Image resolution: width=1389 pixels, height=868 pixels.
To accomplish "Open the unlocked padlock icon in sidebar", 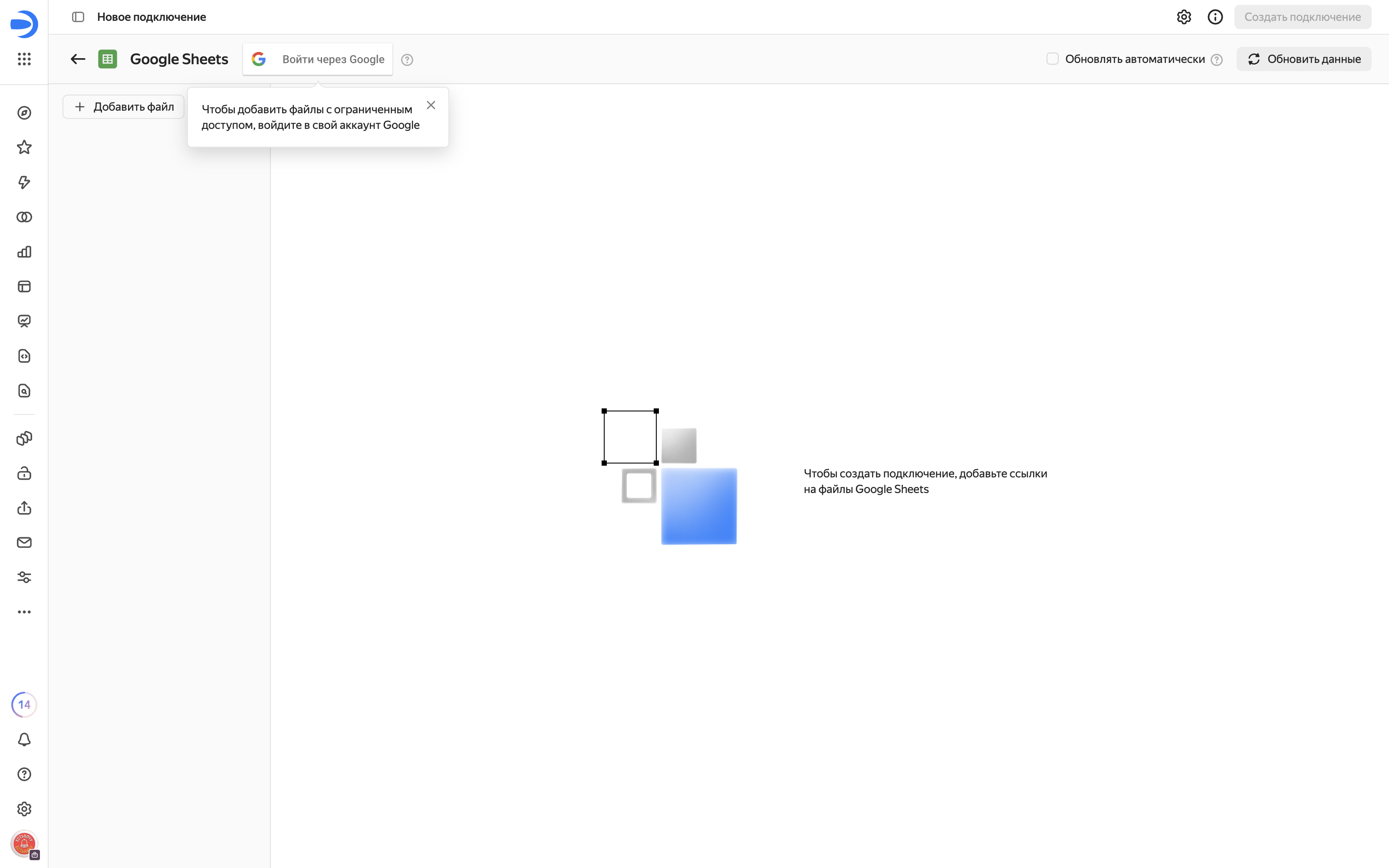I will pos(24,473).
